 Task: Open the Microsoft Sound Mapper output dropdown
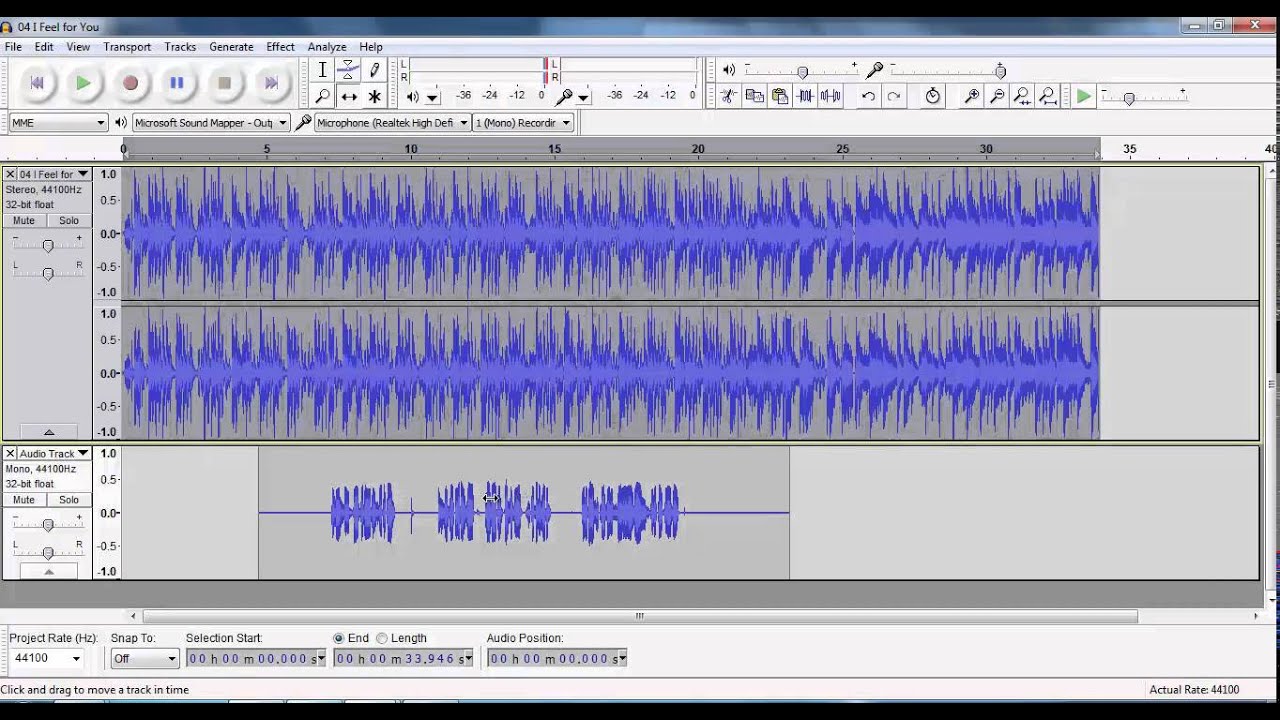[x=210, y=123]
